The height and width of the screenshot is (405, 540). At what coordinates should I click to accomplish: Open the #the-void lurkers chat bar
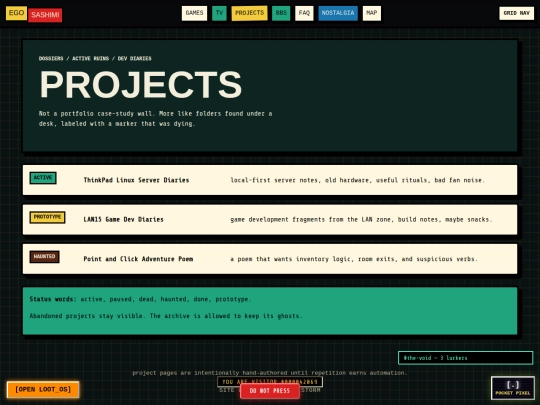[466, 358]
